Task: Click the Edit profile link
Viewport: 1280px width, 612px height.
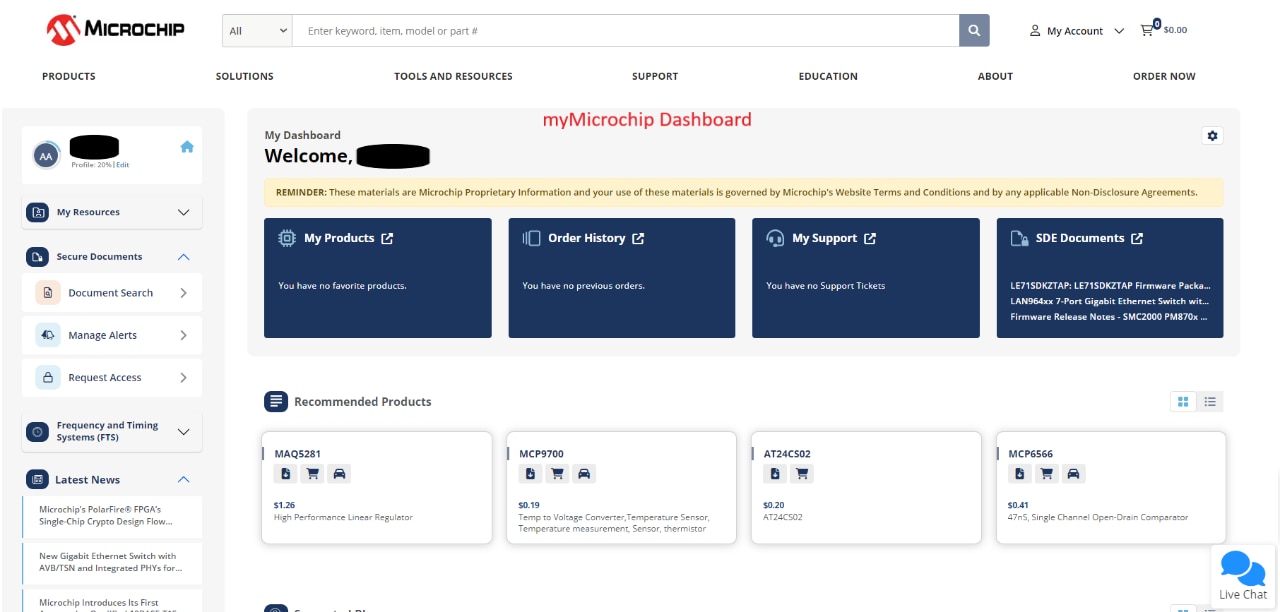Action: (x=120, y=166)
